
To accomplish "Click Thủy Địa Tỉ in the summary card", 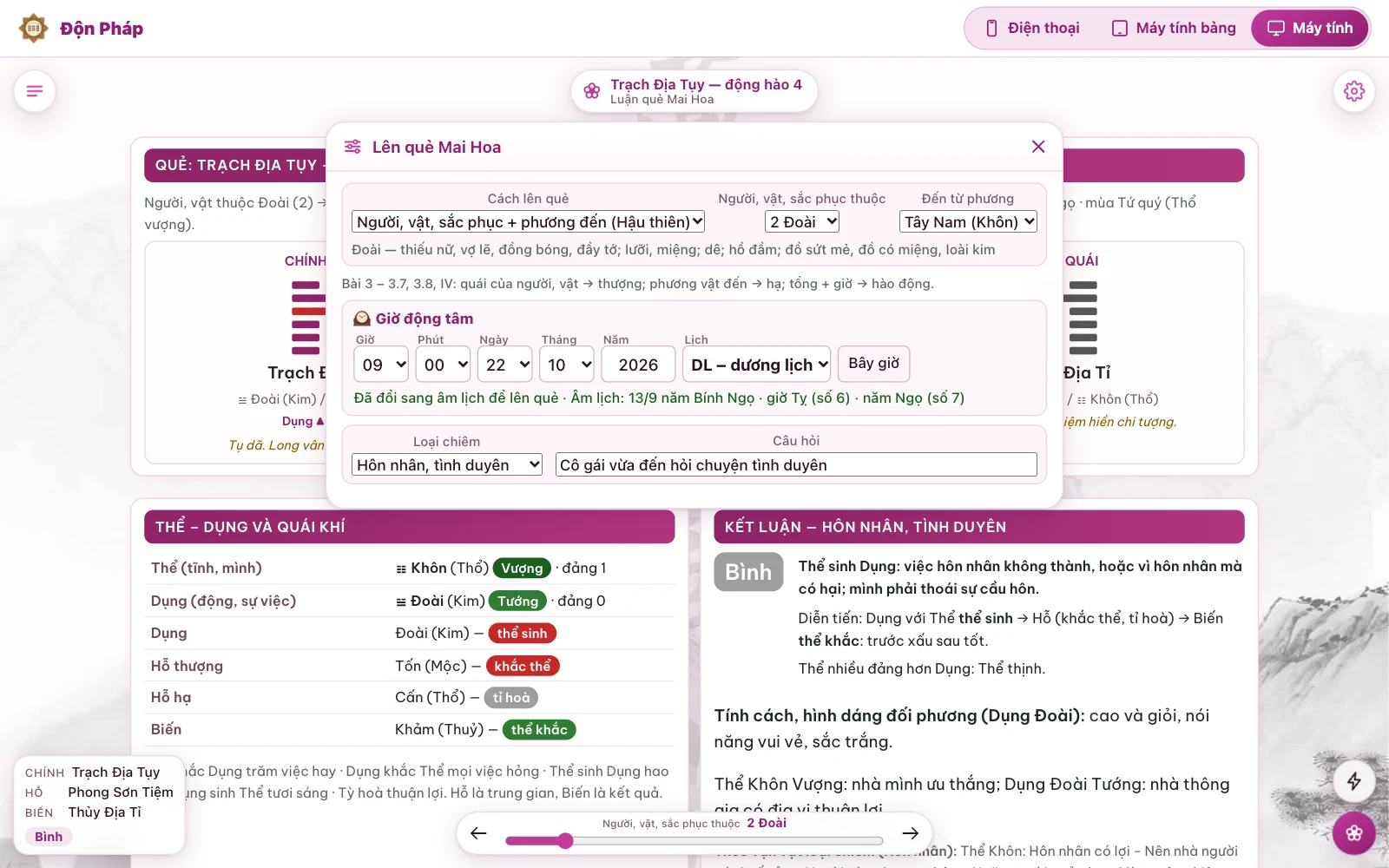I will click(105, 812).
